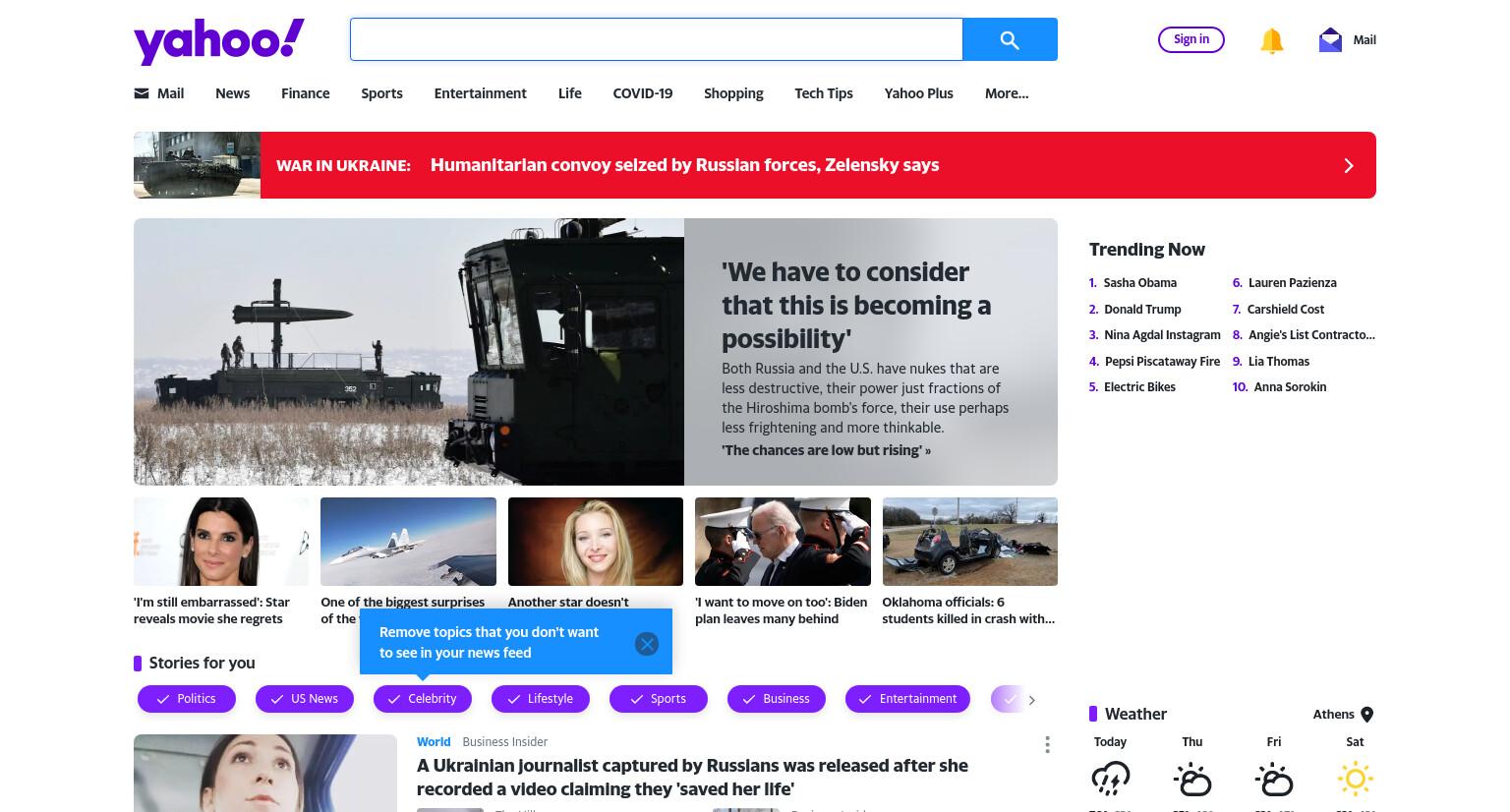Open trending topic Electric Bikes
Viewport: 1510px width, 812px height.
click(1139, 387)
